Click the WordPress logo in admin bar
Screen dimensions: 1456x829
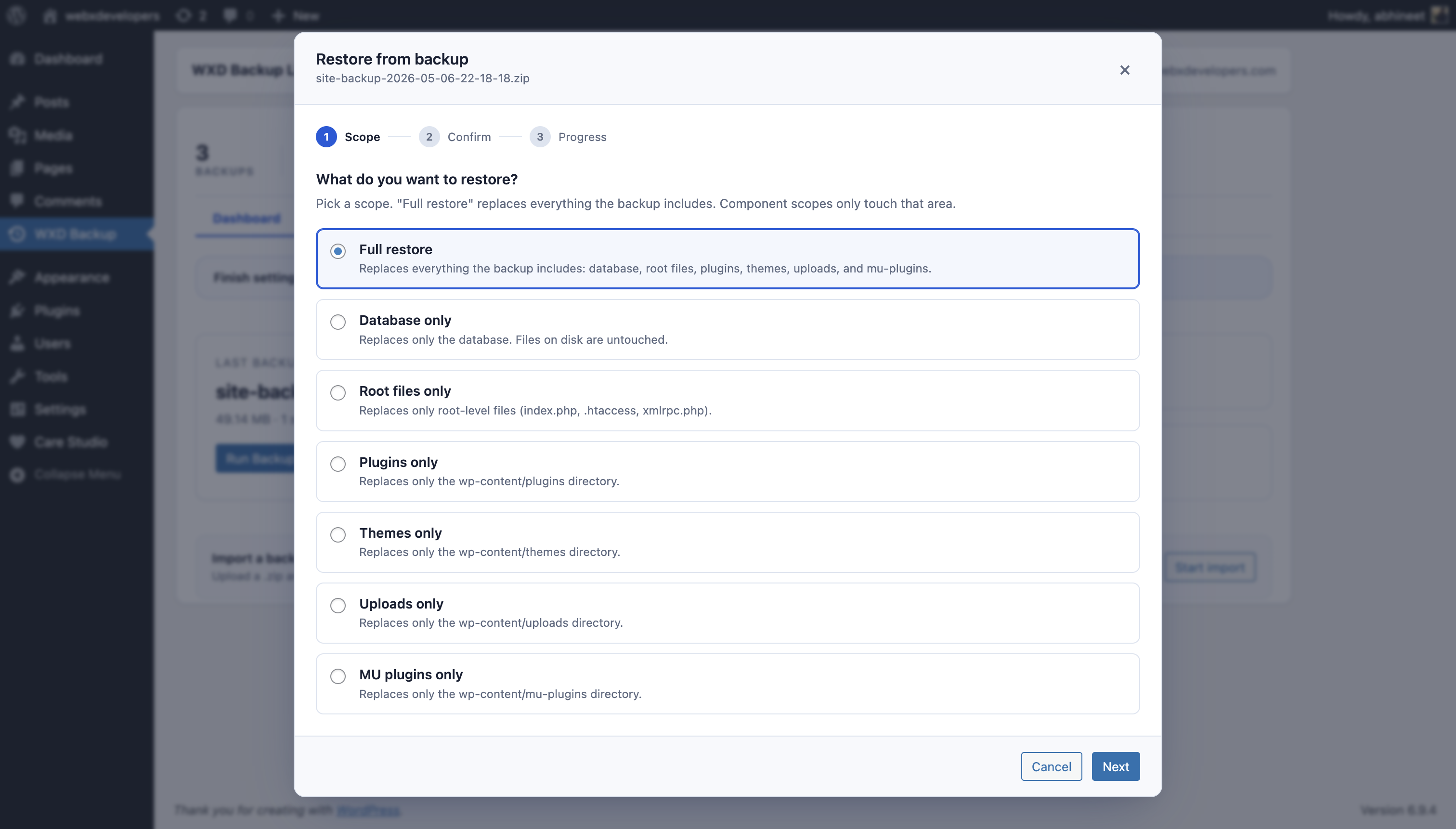click(16, 15)
